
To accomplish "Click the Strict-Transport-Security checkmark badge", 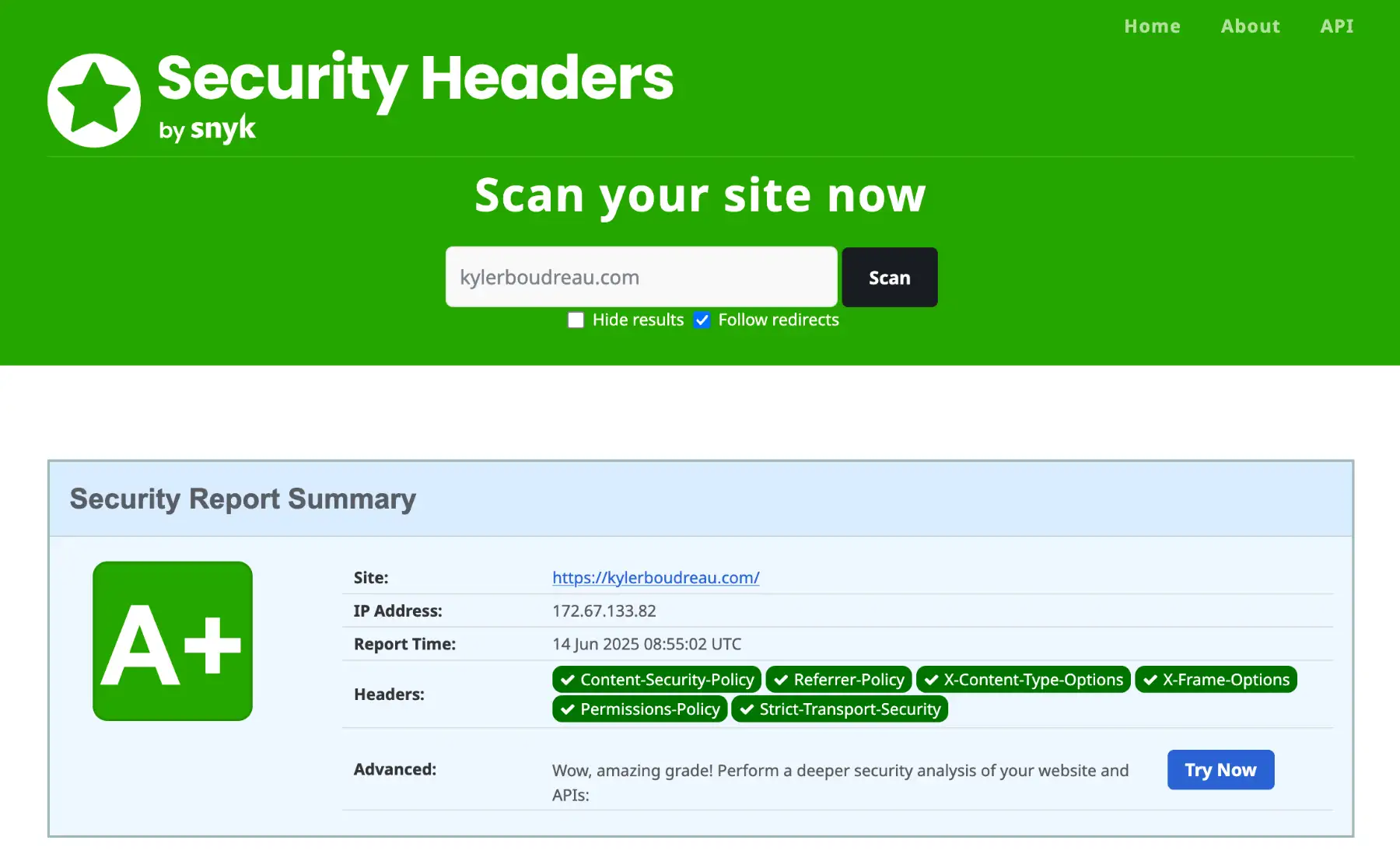I will [839, 709].
